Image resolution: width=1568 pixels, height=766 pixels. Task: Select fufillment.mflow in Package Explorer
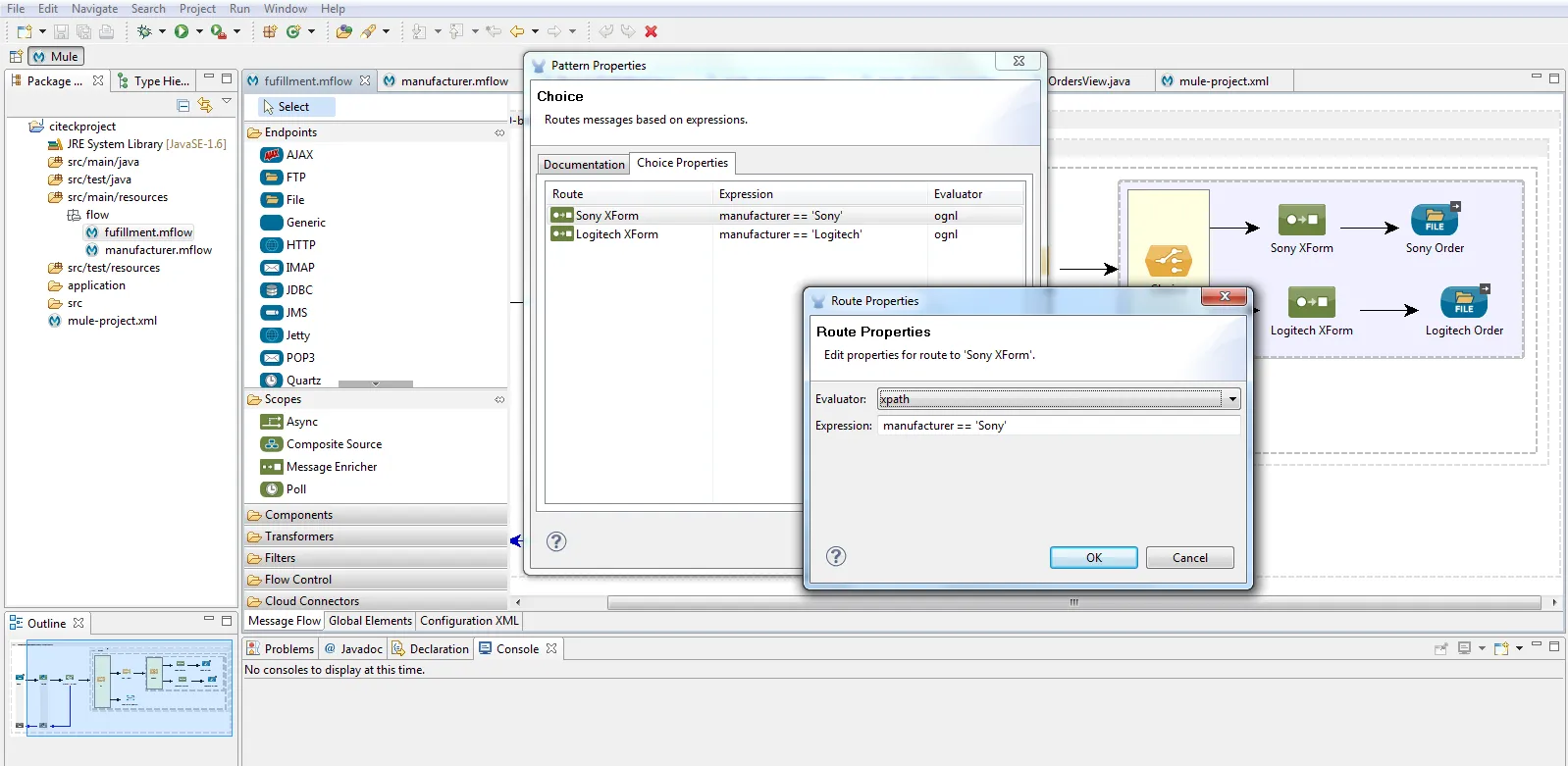click(x=139, y=232)
